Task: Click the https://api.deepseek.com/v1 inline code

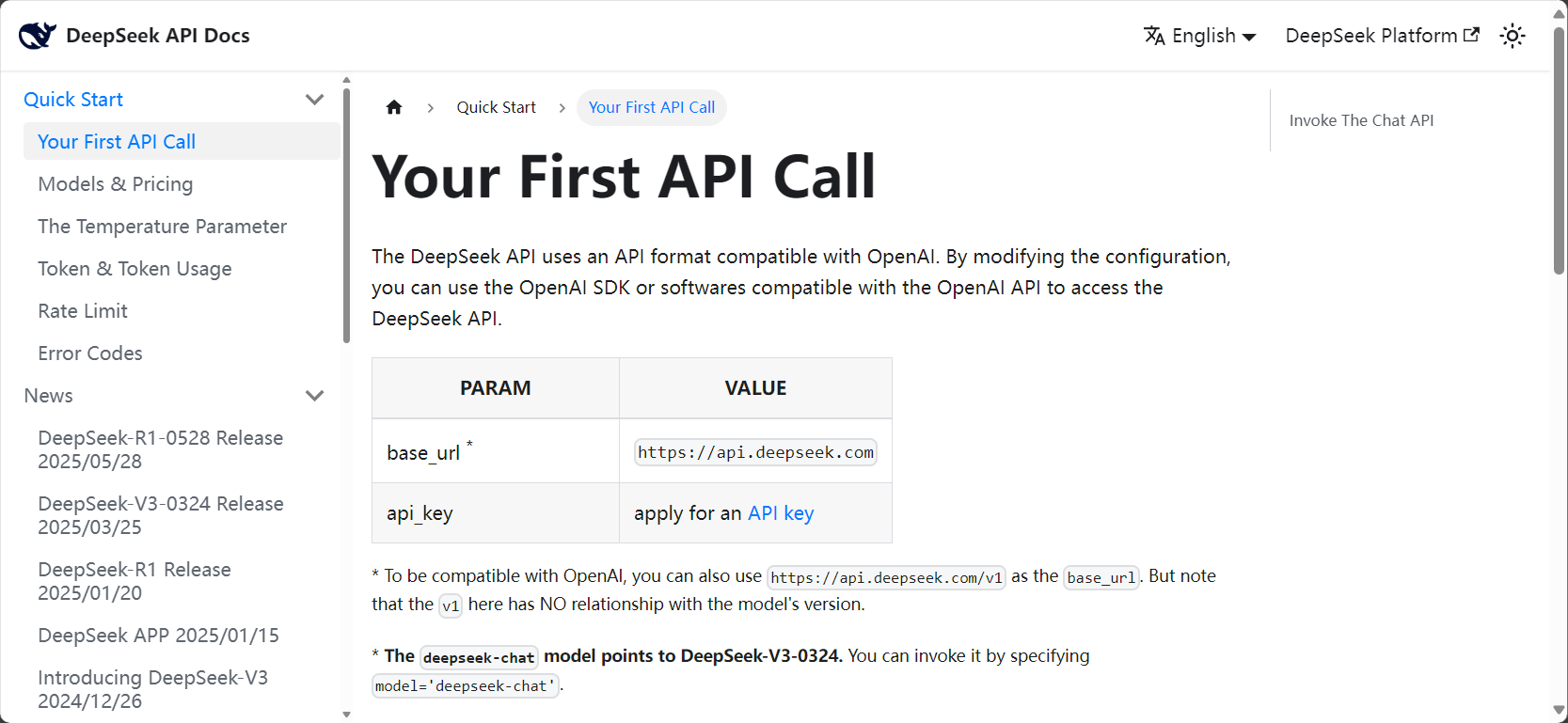Action: pos(887,577)
